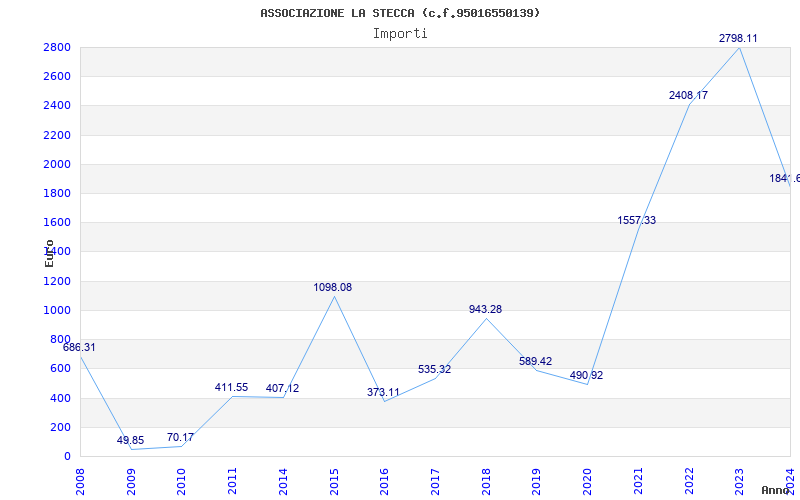Select the 70.17 data label
Viewport: 800px width, 500px height.
[x=181, y=437]
